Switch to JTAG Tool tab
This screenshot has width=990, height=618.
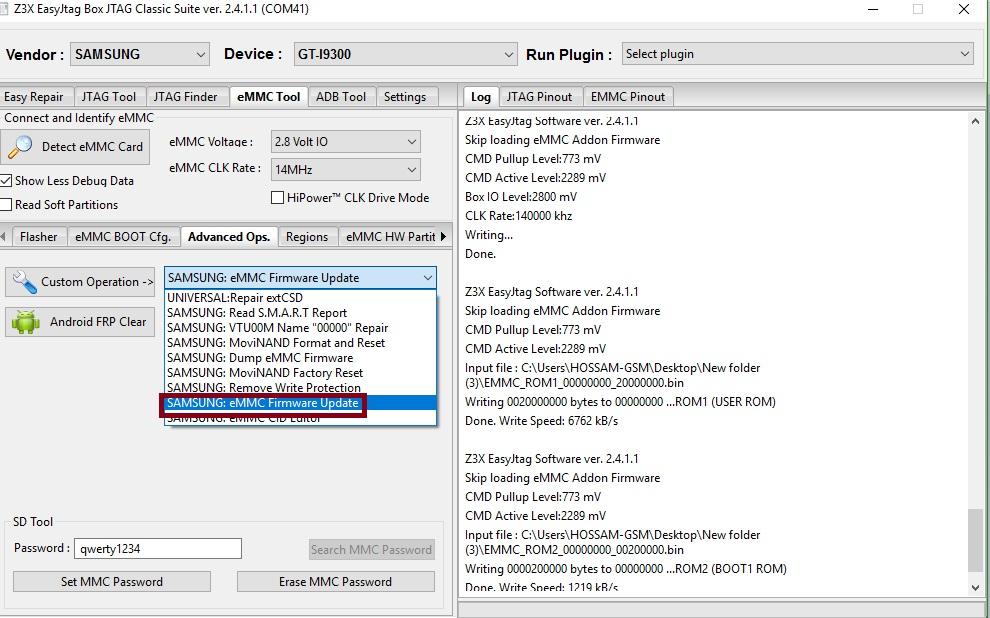pos(109,97)
